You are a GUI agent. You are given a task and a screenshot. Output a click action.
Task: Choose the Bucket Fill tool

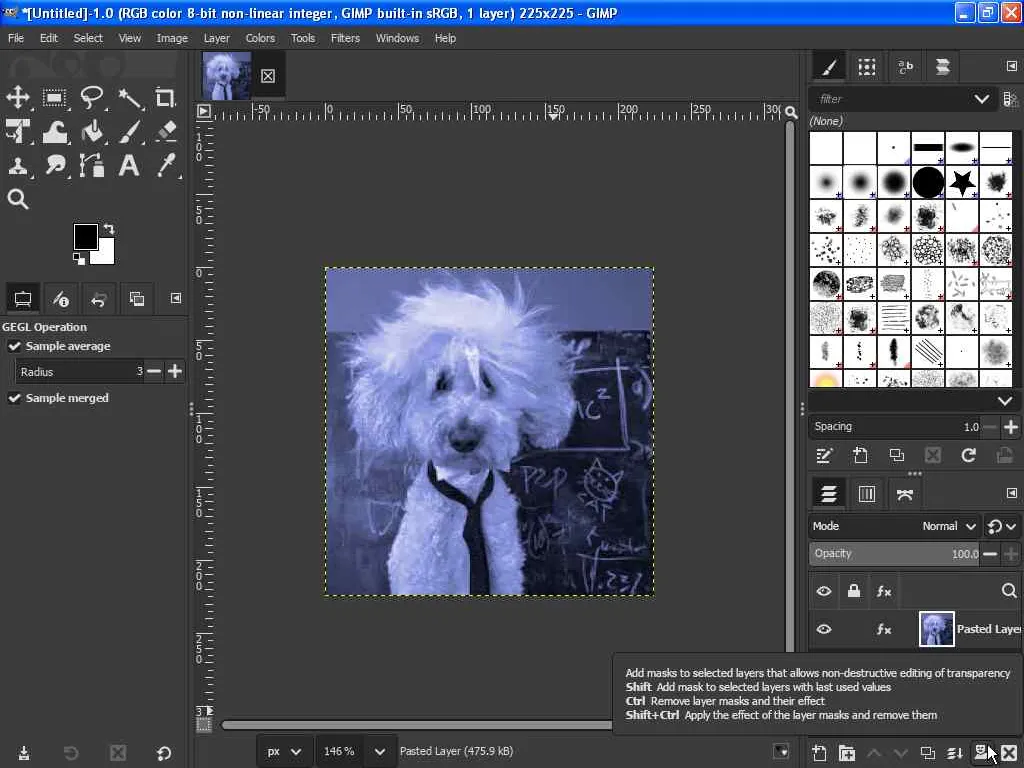pos(92,132)
